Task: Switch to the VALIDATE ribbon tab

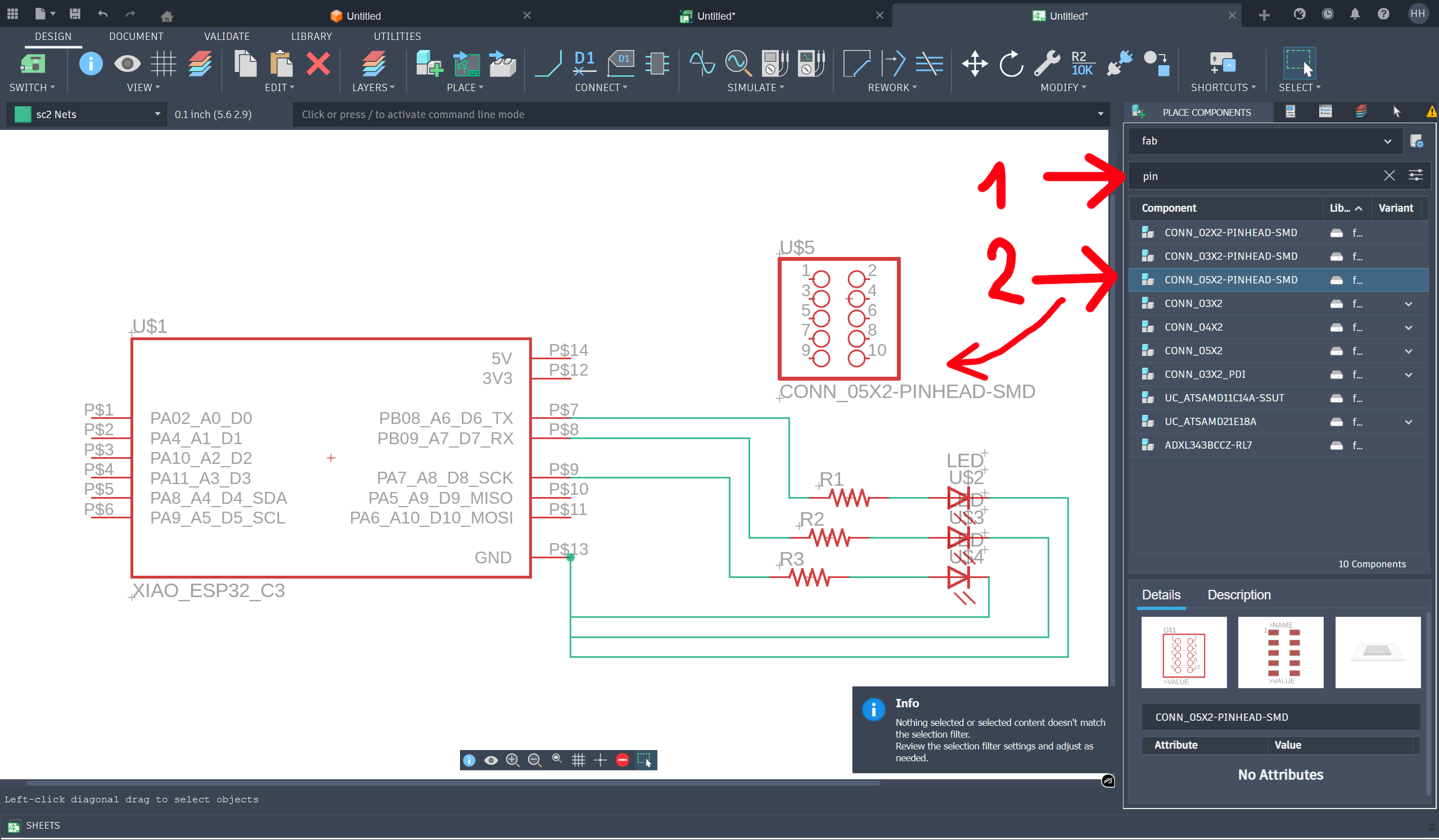Action: [227, 37]
